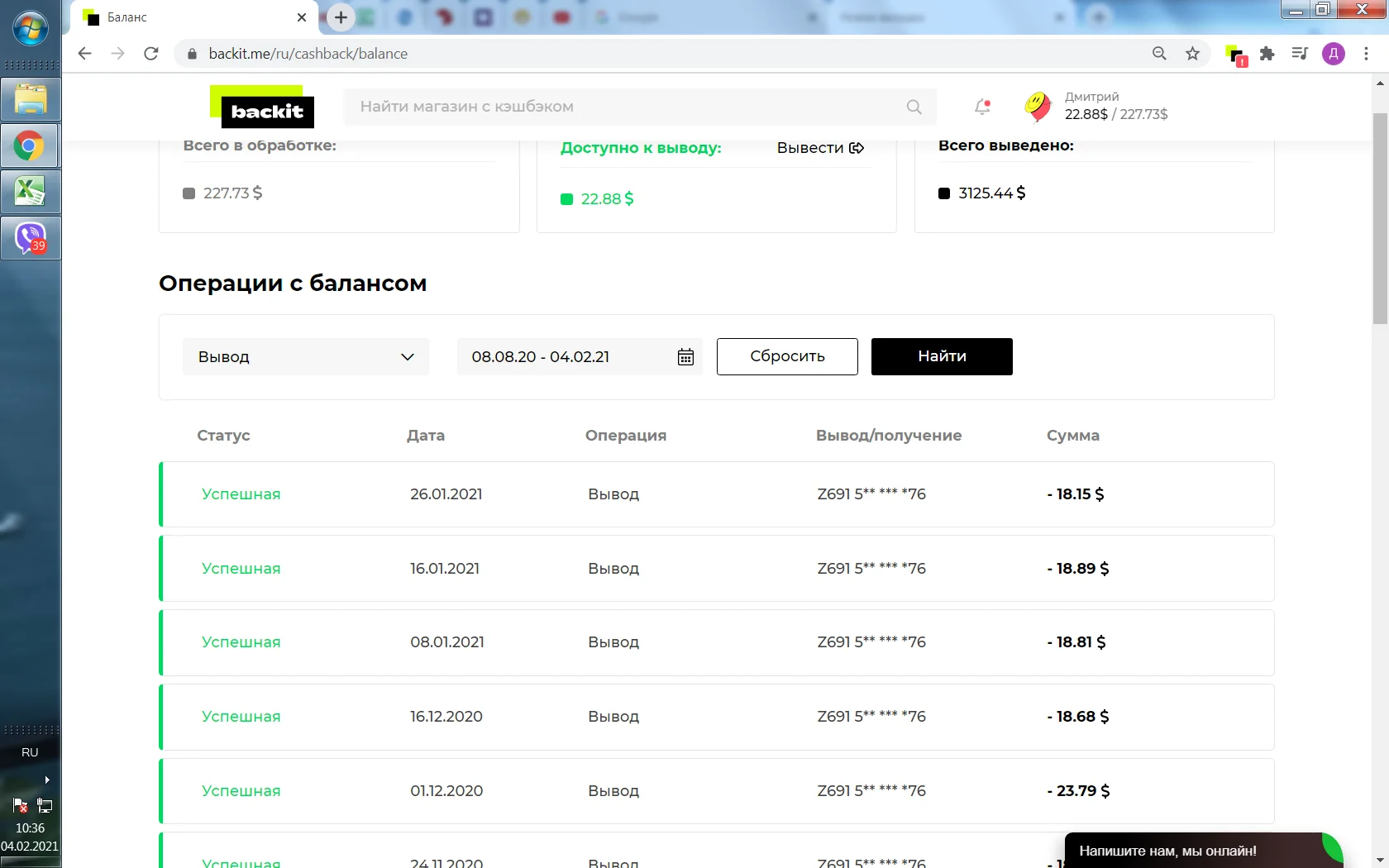Image resolution: width=1389 pixels, height=868 pixels.
Task: Show hidden tray icons arrow
Action: (x=47, y=780)
